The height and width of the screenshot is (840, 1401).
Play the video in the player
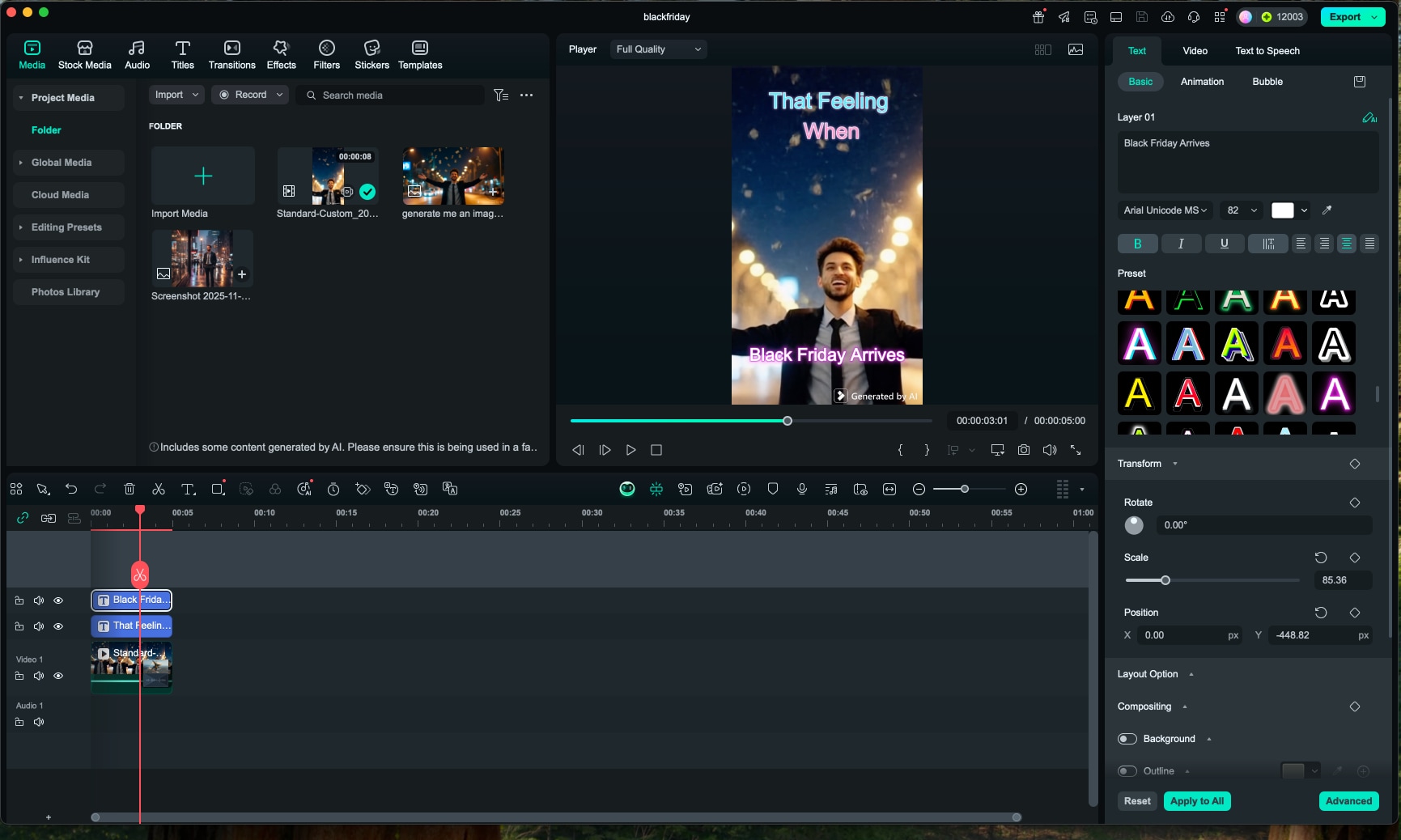(x=631, y=450)
